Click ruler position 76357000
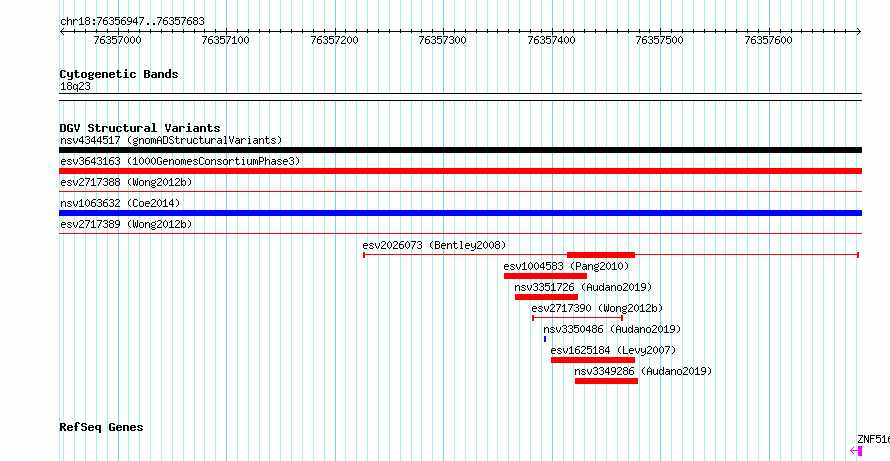The image size is (890, 461). point(117,40)
